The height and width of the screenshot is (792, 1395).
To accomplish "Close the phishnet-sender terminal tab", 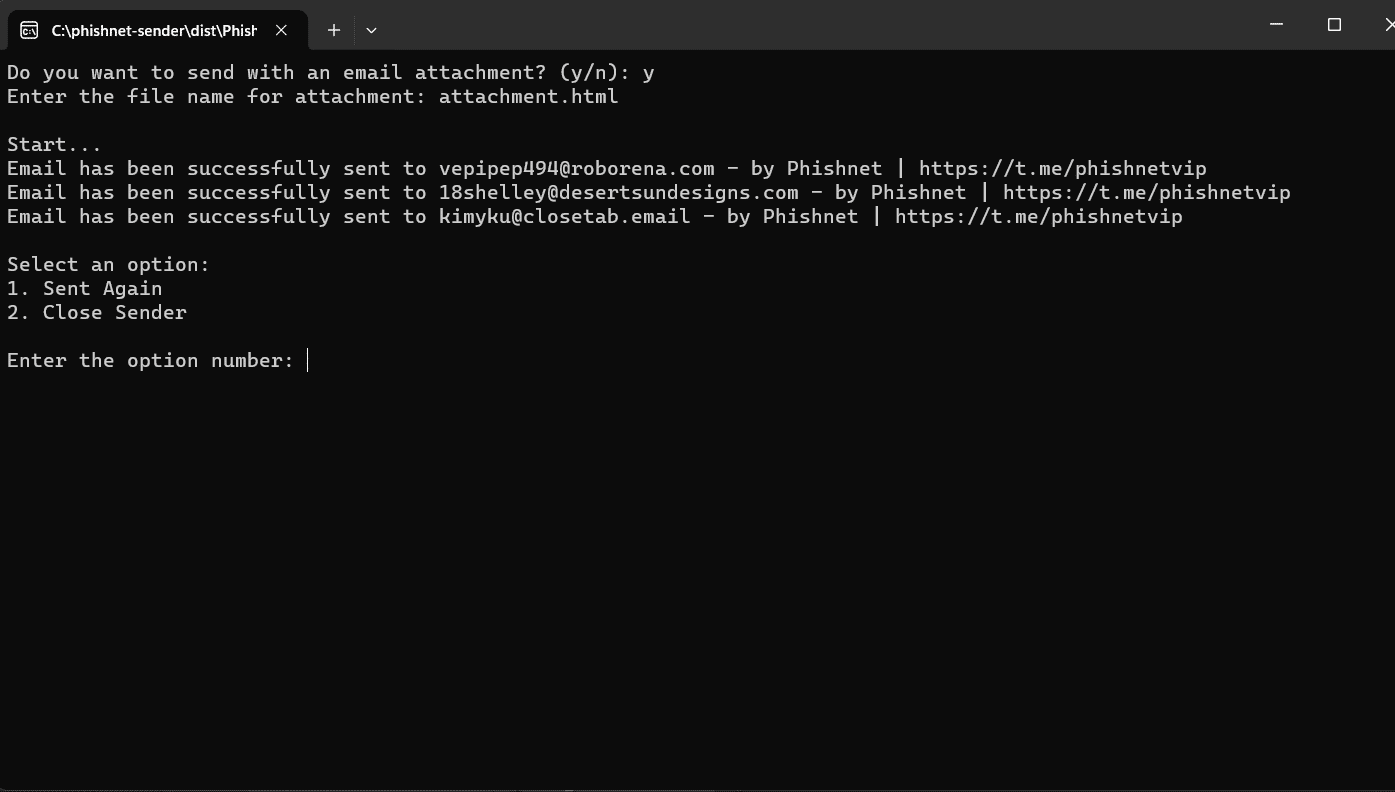I will 281,30.
